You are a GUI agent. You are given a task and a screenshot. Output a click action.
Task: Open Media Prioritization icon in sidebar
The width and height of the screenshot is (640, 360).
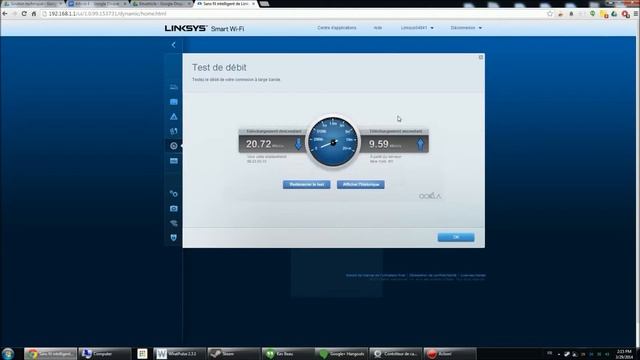click(173, 131)
